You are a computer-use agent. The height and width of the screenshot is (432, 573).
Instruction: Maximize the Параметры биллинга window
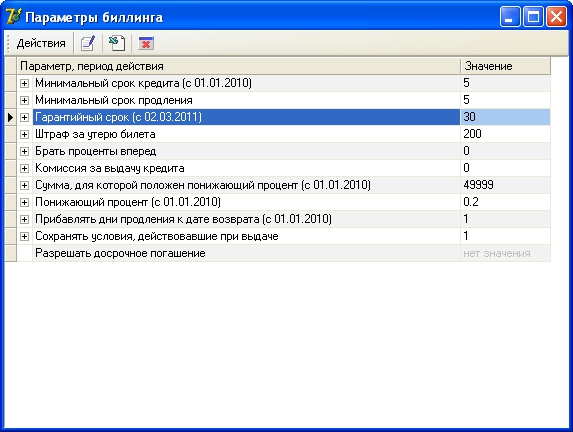(533, 17)
